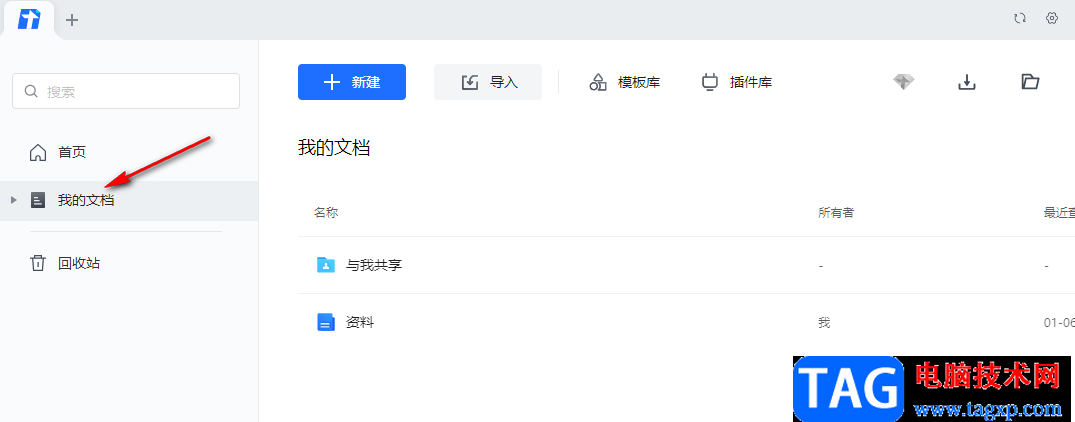
Task: Open the 模板库 template library
Action: tap(624, 82)
